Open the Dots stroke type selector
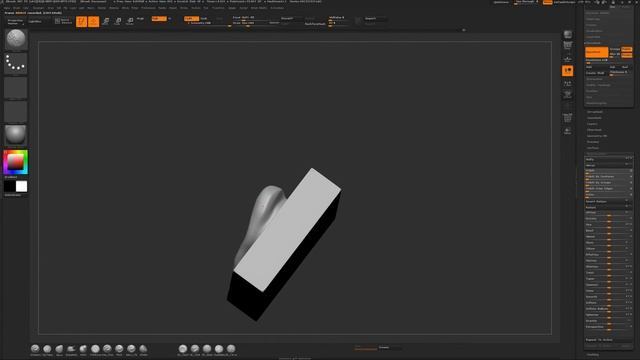Screen dimensions: 640x360 [x=16, y=63]
